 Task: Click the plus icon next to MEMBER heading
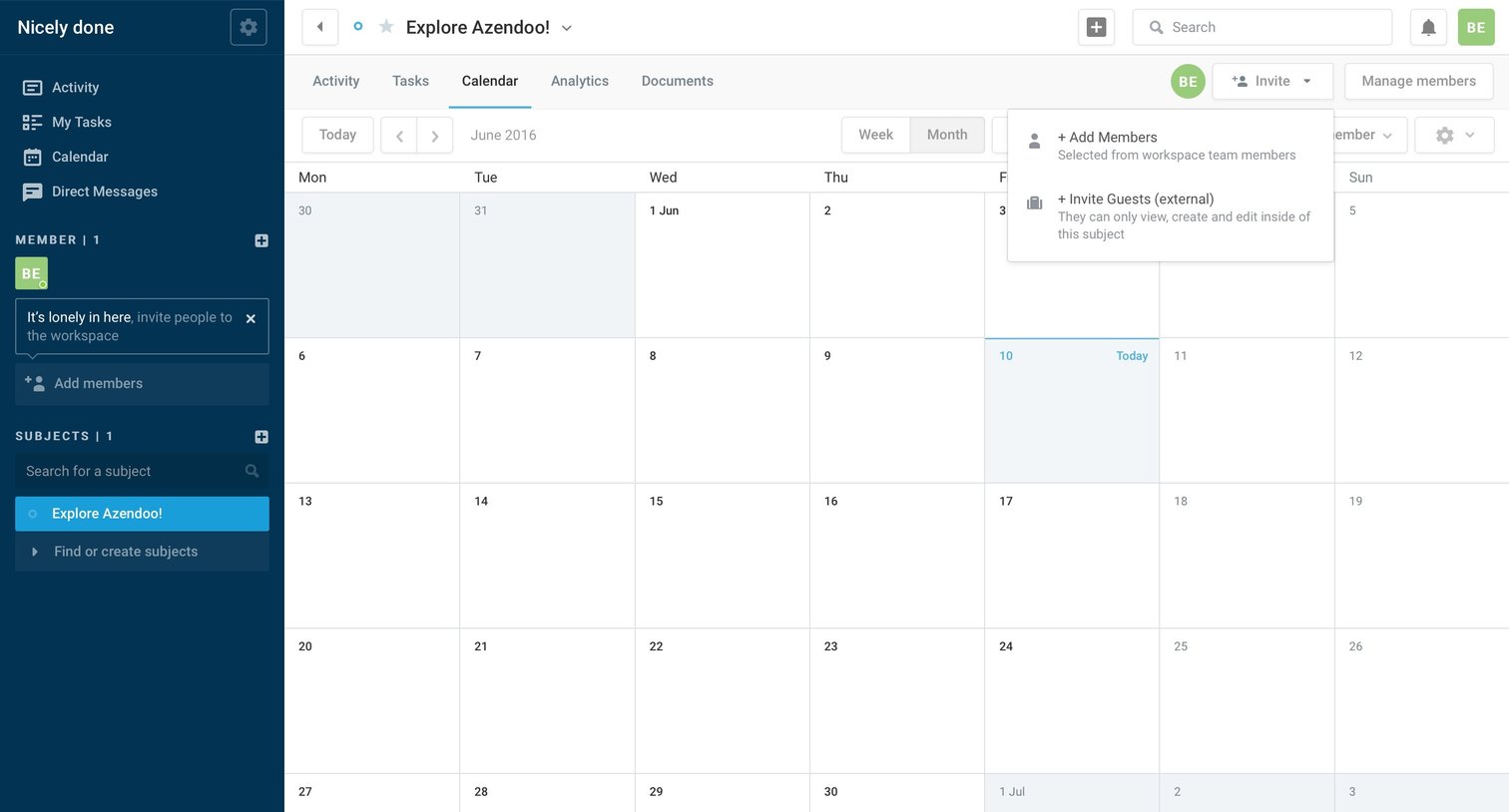click(x=261, y=240)
